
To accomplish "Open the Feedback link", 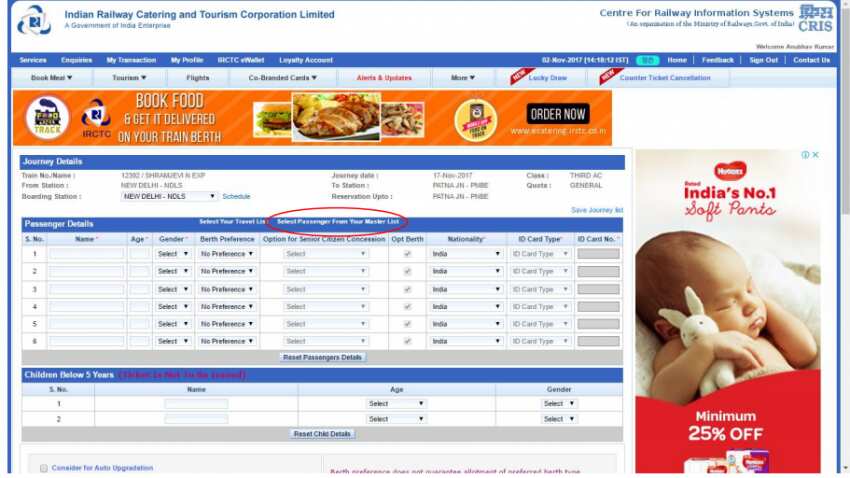I will click(718, 60).
